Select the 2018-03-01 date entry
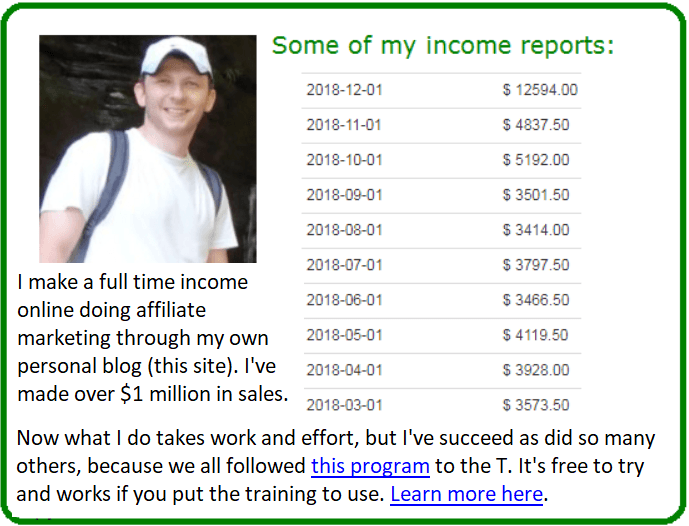The image size is (689, 526). [x=344, y=405]
